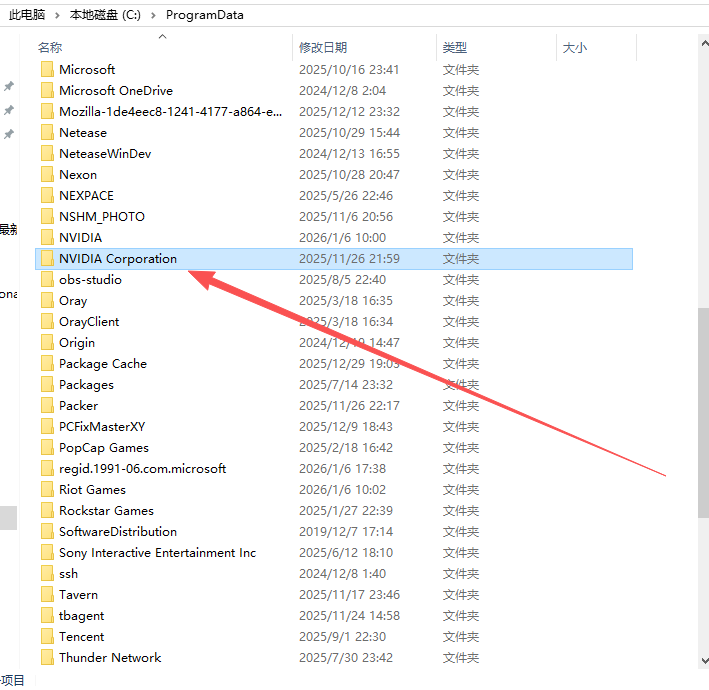
Task: Click the Thunder Network folder icon
Action: click(x=47, y=658)
